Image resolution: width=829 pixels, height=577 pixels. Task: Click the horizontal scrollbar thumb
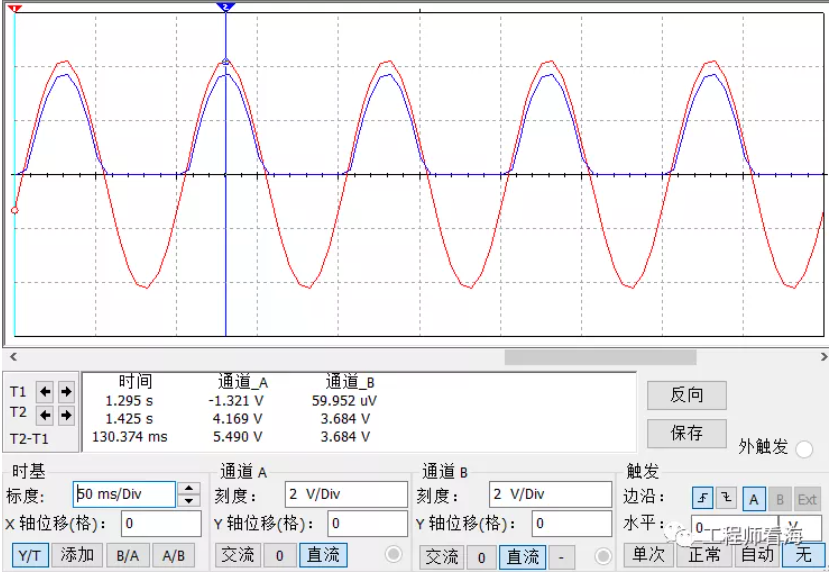coord(600,357)
